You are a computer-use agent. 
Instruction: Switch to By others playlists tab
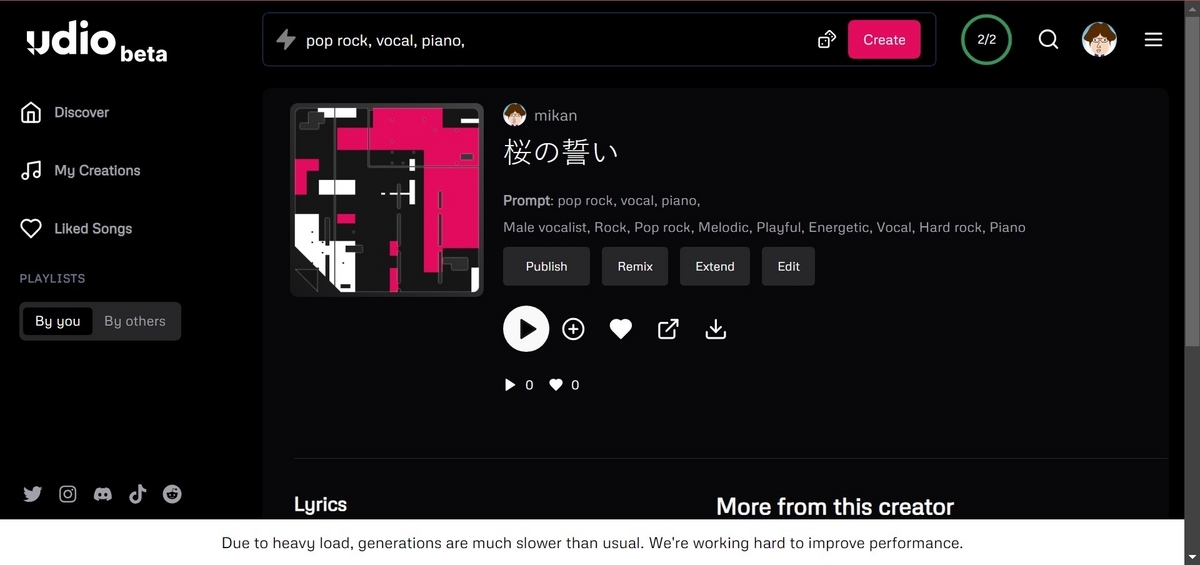pos(135,321)
